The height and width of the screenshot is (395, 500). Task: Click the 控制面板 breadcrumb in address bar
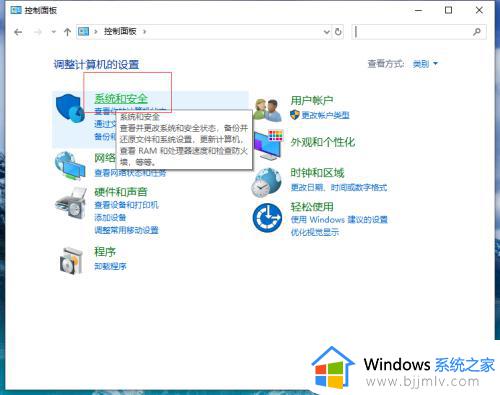point(120,32)
